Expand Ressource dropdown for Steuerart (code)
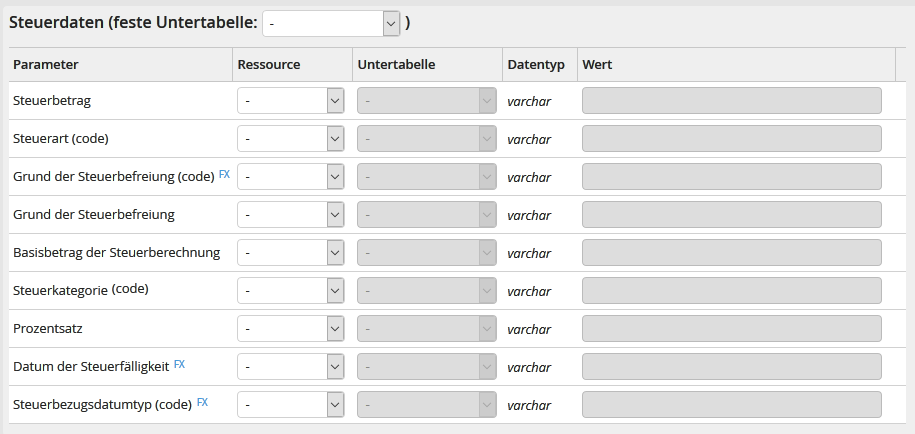This screenshot has width=915, height=434. (x=290, y=139)
